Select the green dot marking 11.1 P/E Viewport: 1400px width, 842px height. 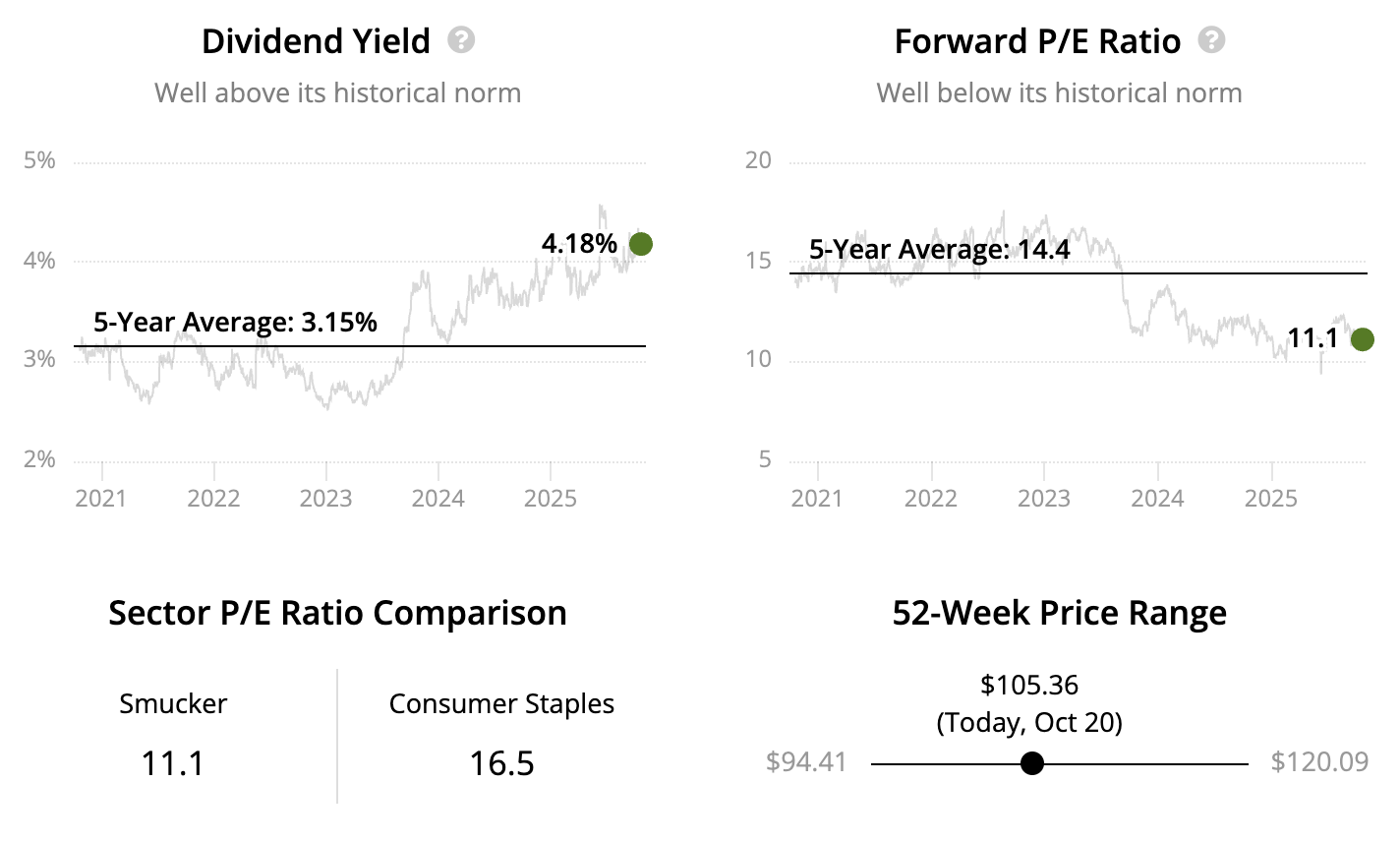tap(1363, 339)
